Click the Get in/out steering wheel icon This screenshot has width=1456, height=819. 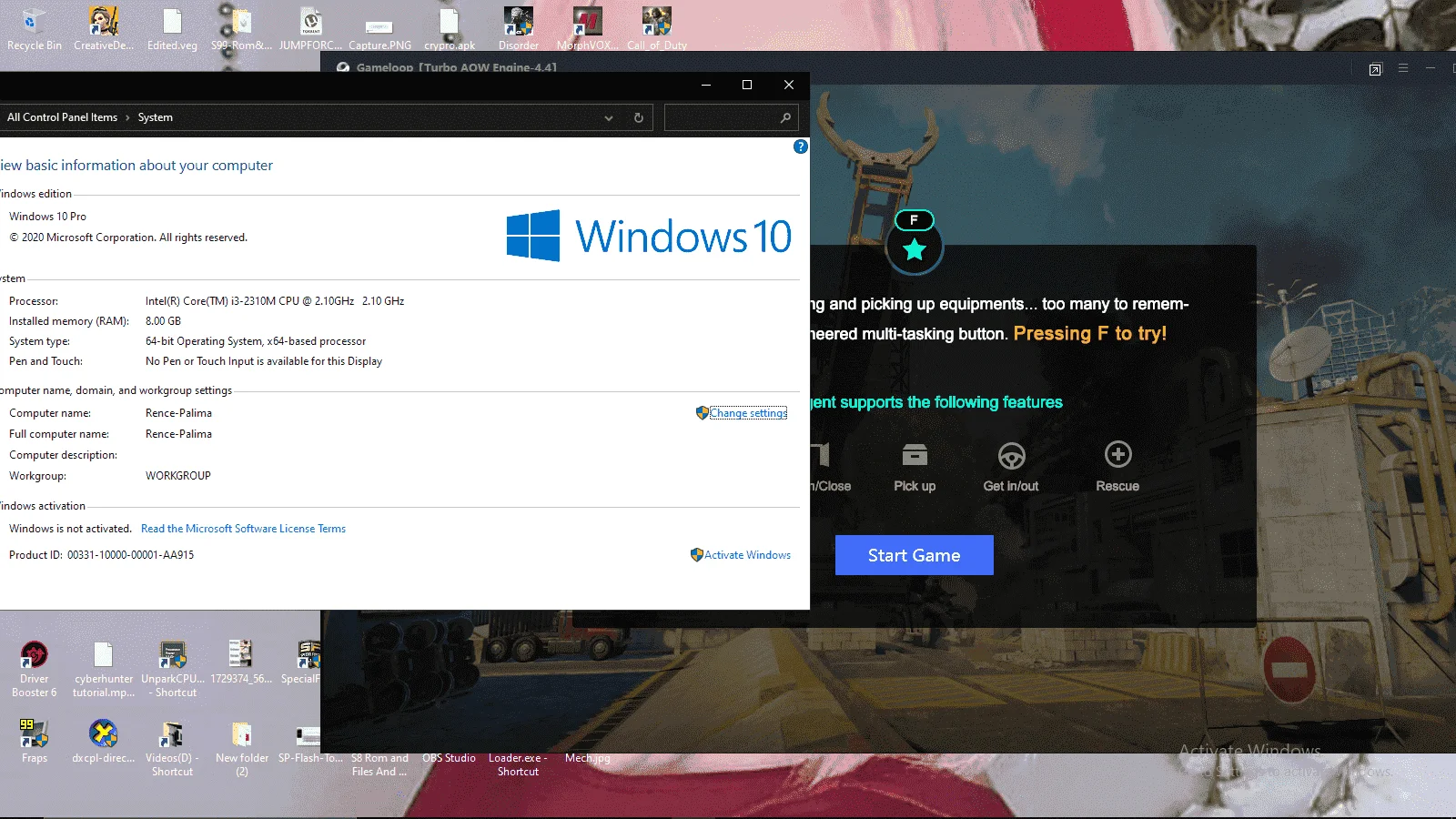coord(1011,455)
